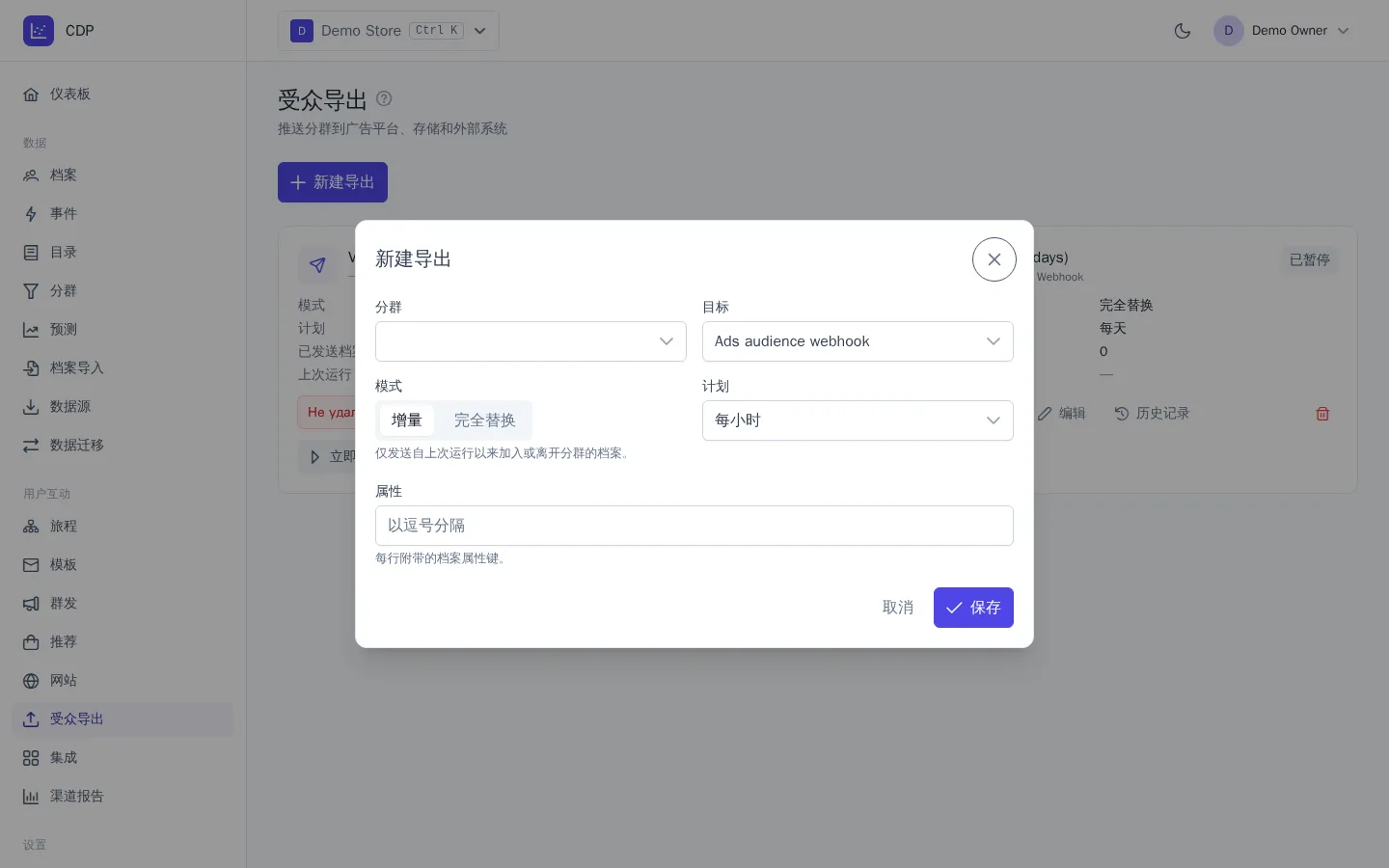Click the D user avatar
Viewport: 1389px width, 868px height.
(1229, 31)
